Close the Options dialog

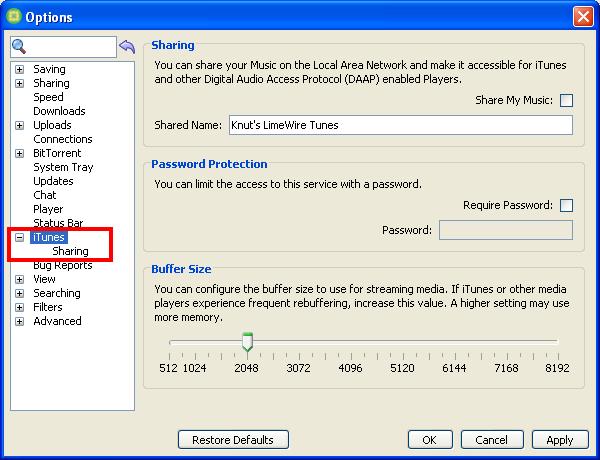583,17
